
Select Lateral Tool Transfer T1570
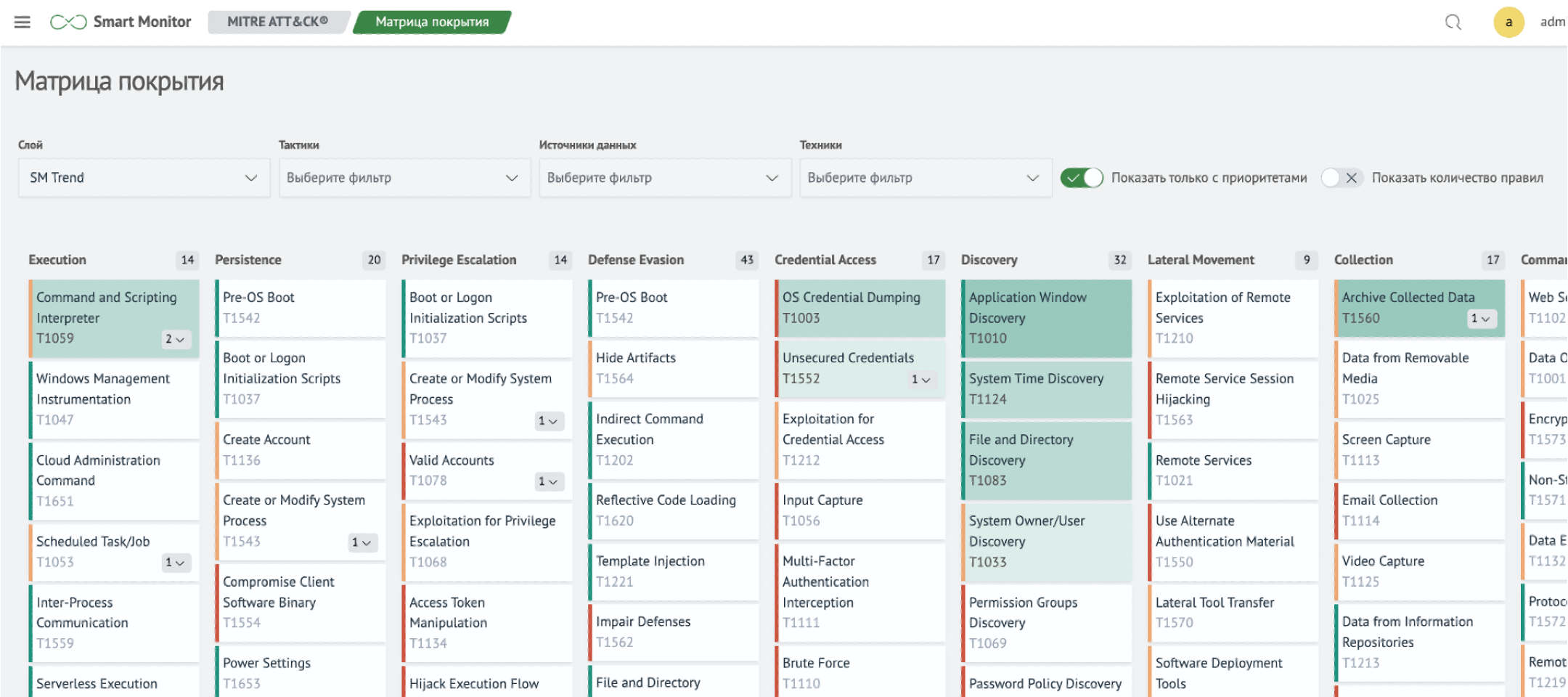(x=1233, y=613)
